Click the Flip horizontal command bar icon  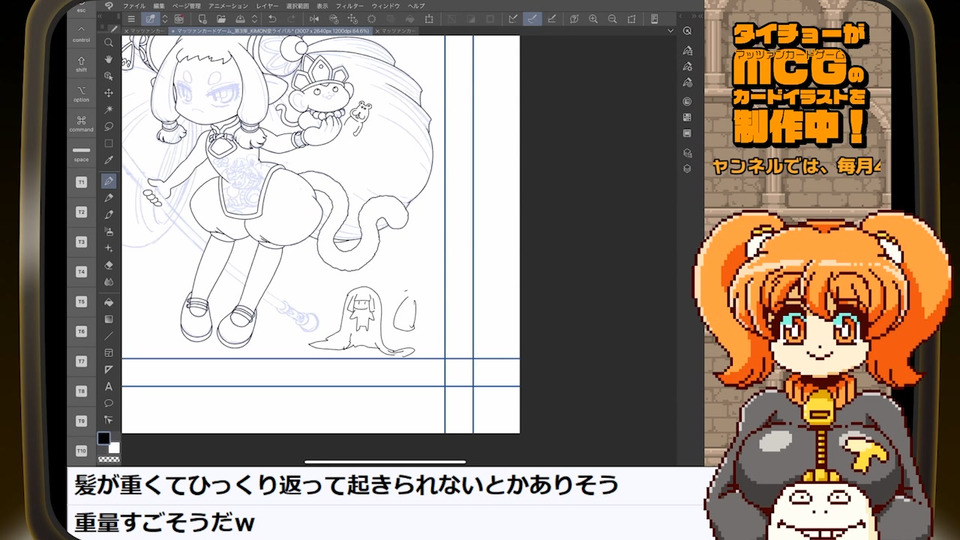pyautogui.click(x=314, y=19)
